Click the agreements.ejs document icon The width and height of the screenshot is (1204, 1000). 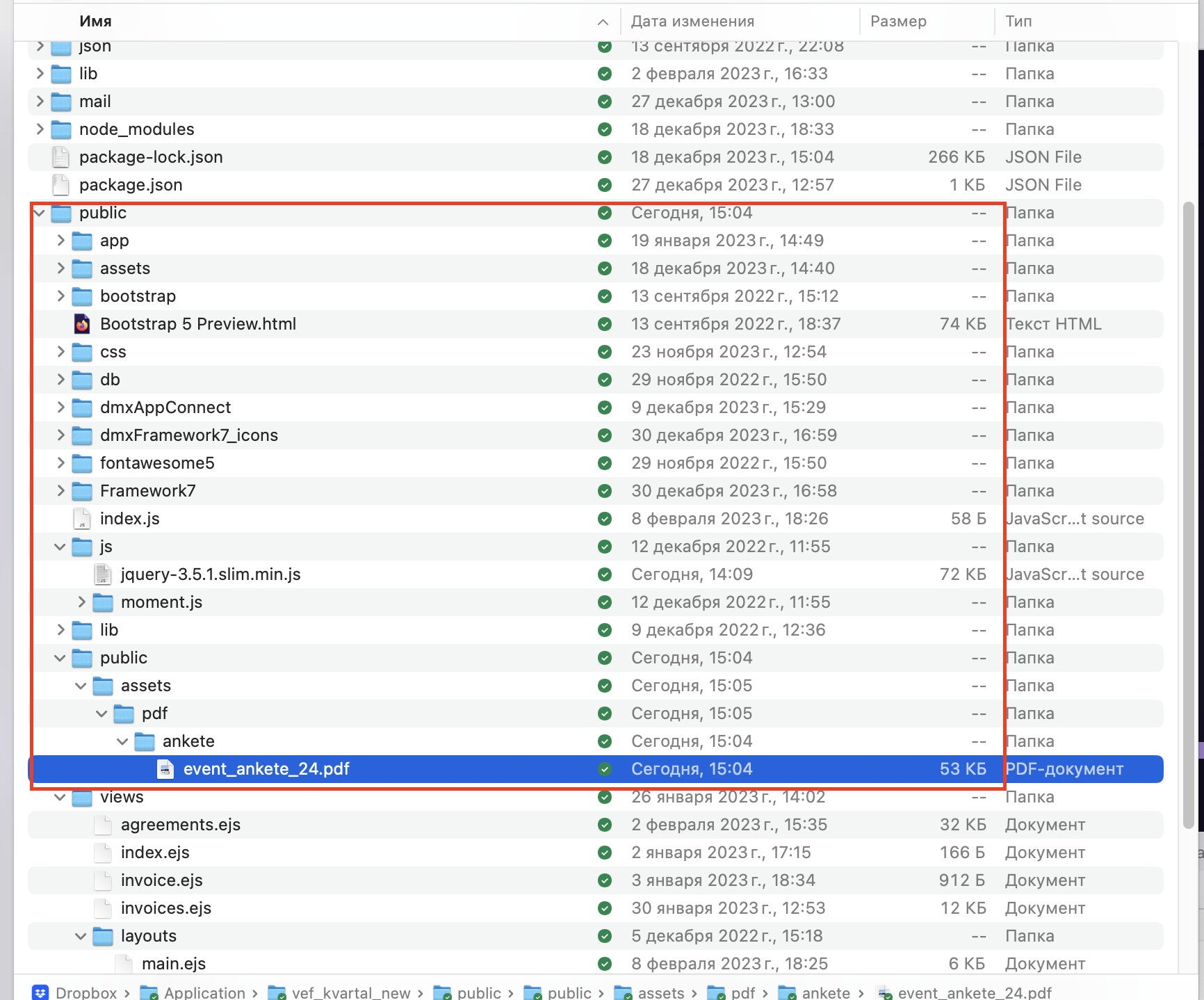point(103,825)
